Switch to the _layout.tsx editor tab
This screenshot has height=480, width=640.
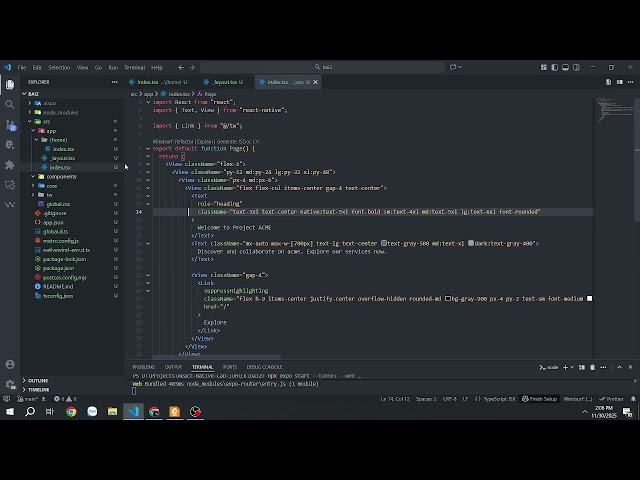[x=227, y=82]
